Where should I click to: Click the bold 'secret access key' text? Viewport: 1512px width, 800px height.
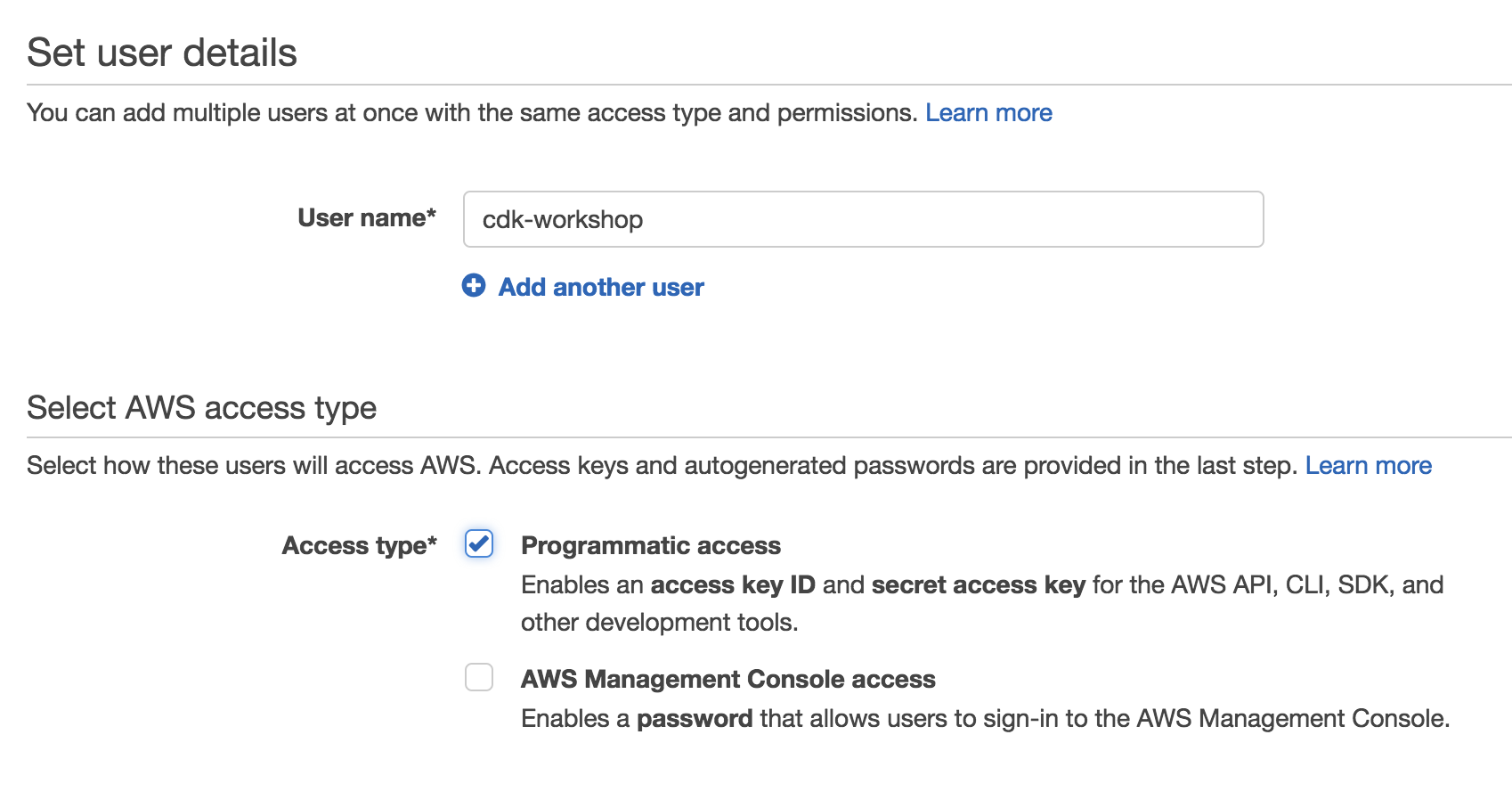pos(979,584)
